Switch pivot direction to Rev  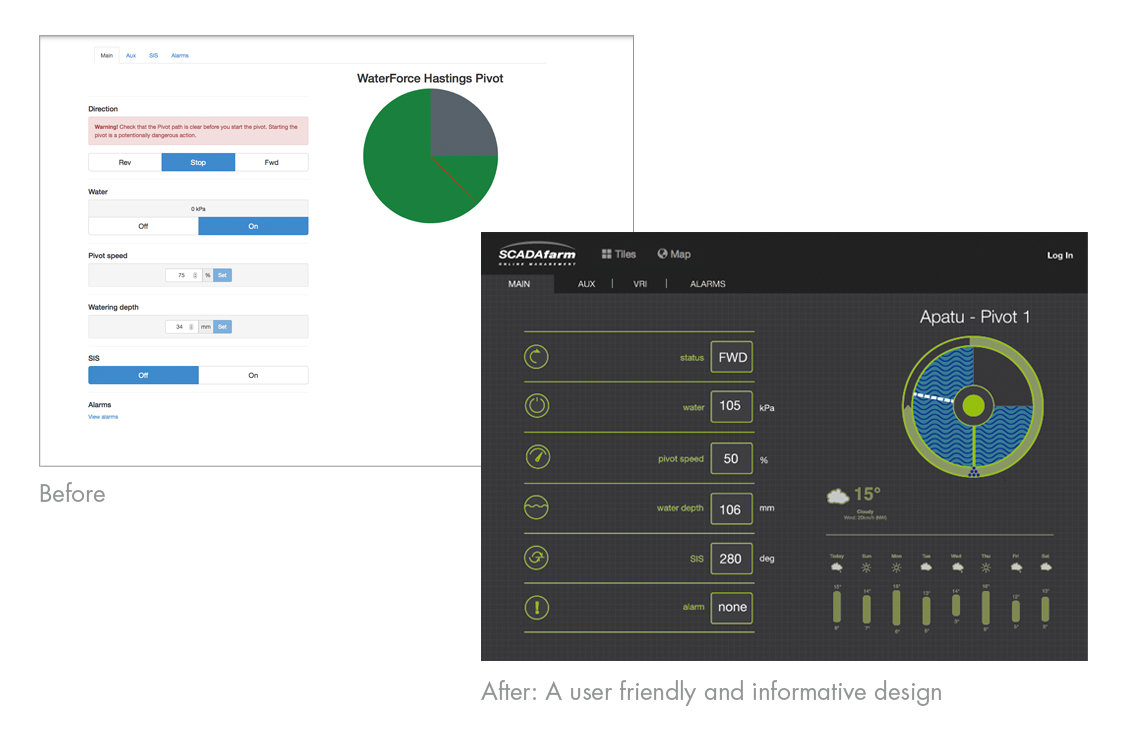pyautogui.click(x=124, y=161)
